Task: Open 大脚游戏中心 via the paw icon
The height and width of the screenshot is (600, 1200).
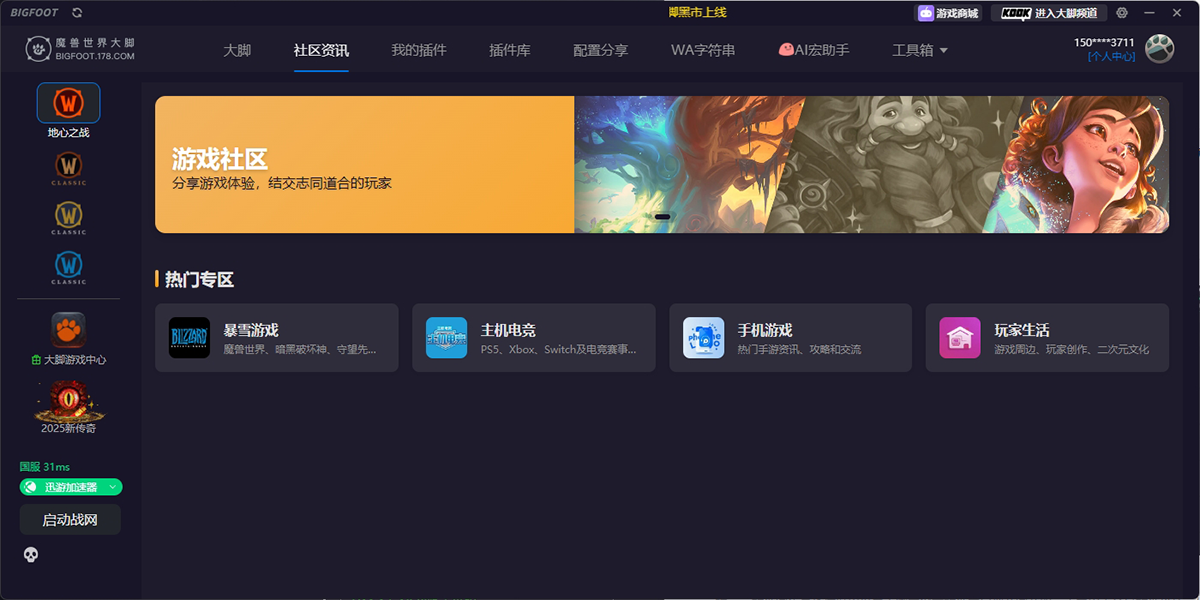Action: (x=68, y=328)
